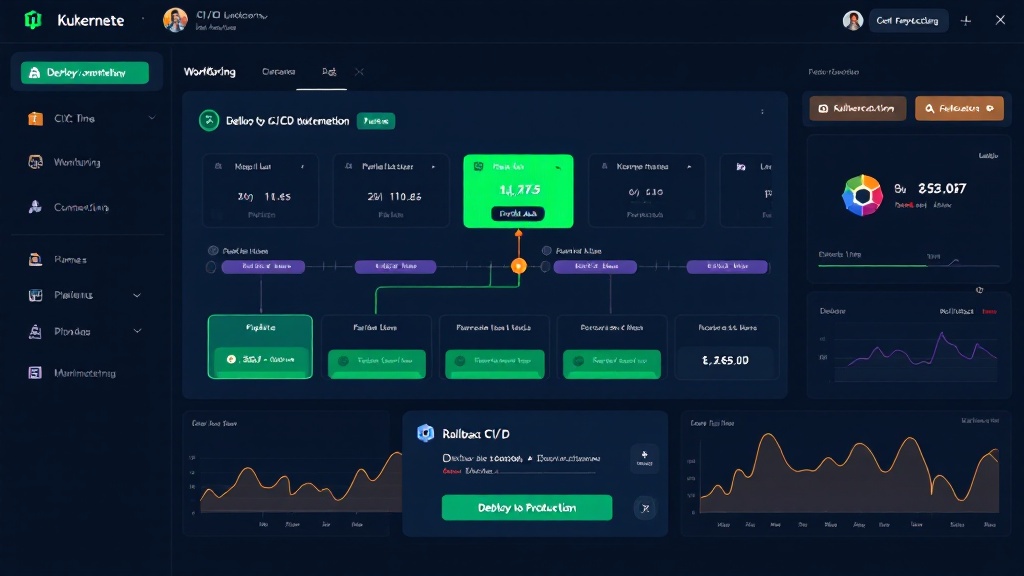Click the second purple pipeline stage pill
This screenshot has width=1024, height=576.
coord(395,266)
